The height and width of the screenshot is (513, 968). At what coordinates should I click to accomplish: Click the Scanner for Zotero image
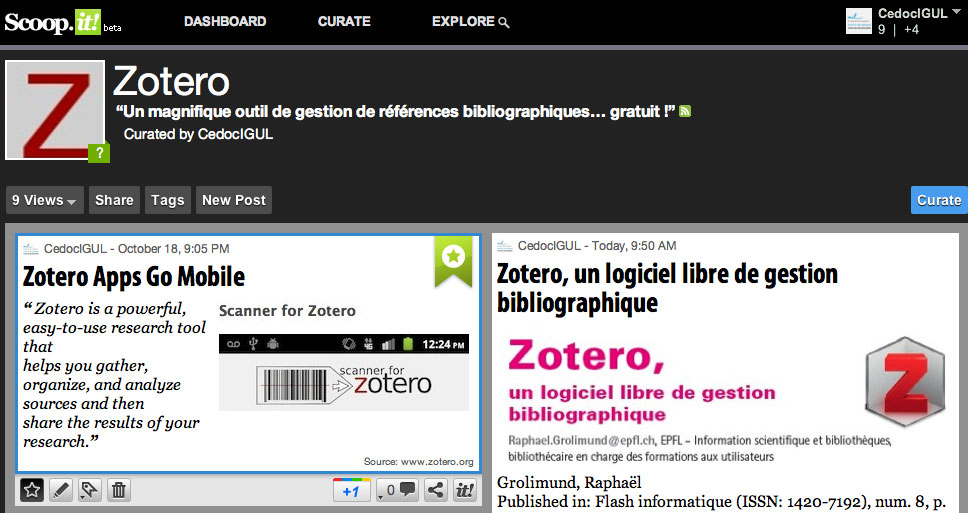344,372
